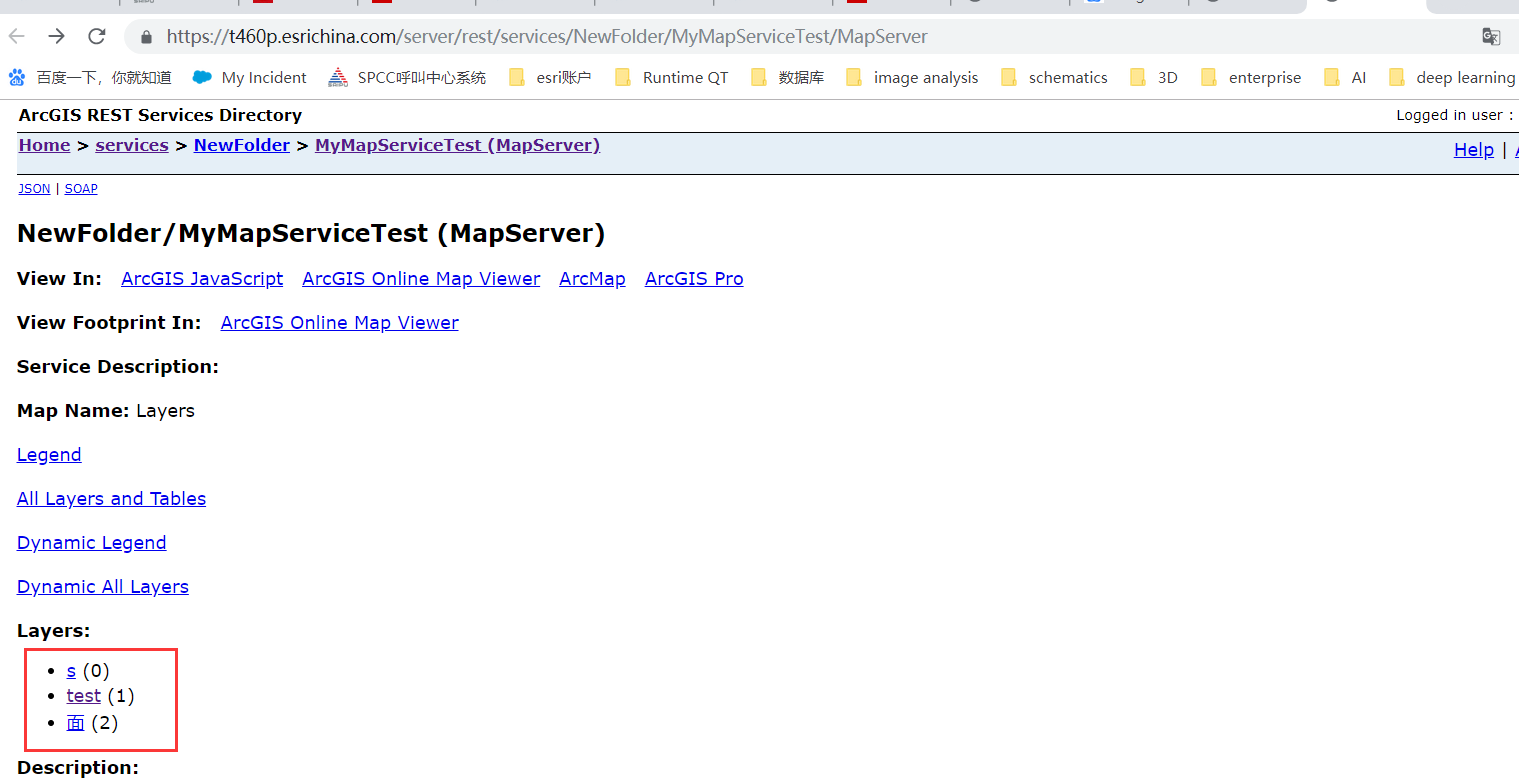Go forward with the arrow icon
Screen dimensions: 1519x779
click(x=57, y=37)
